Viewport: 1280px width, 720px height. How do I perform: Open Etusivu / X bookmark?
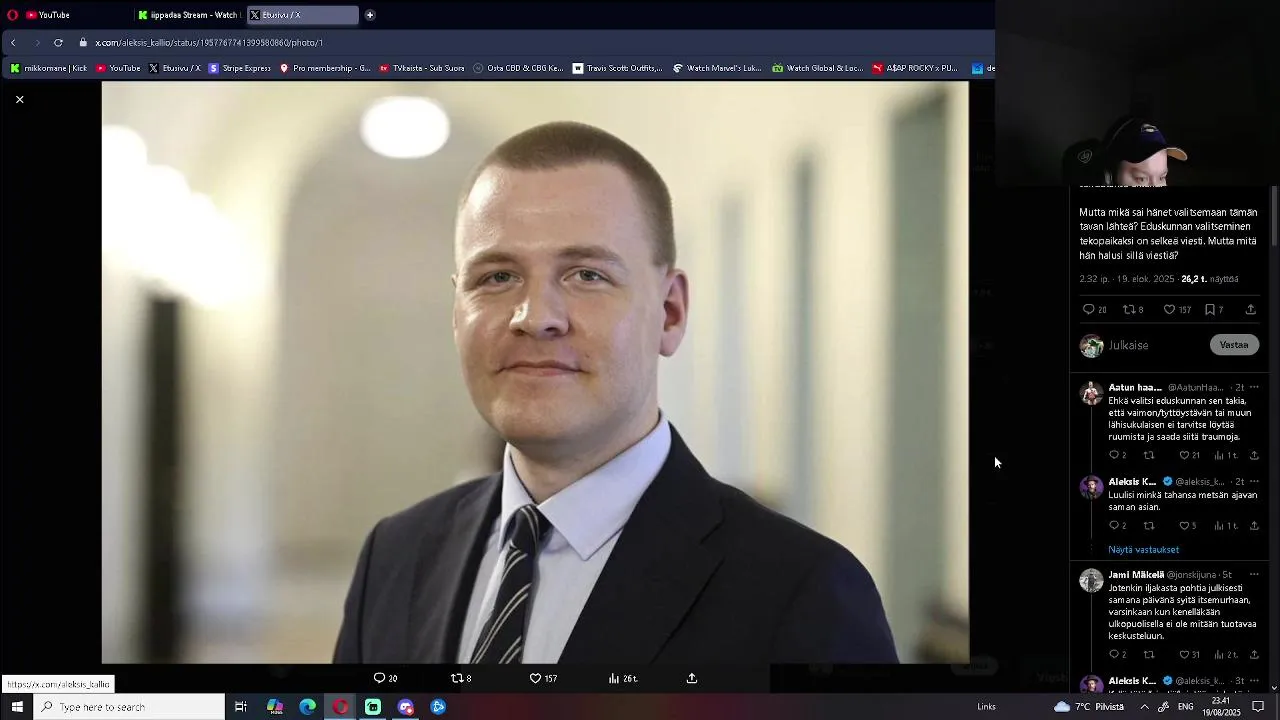175,68
